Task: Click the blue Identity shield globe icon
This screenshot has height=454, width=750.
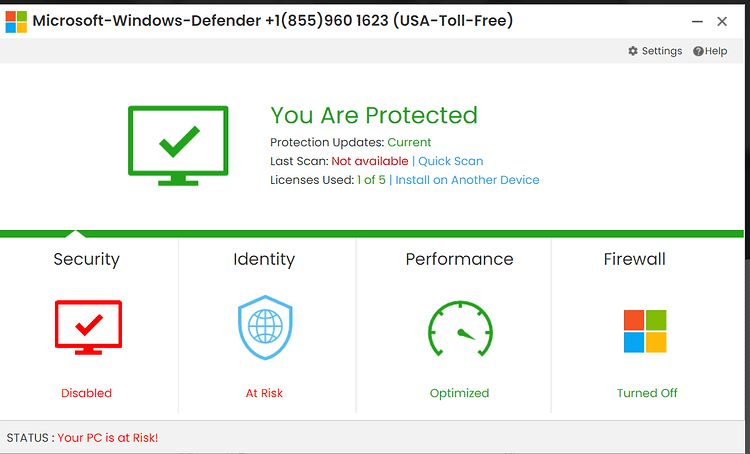Action: click(265, 327)
